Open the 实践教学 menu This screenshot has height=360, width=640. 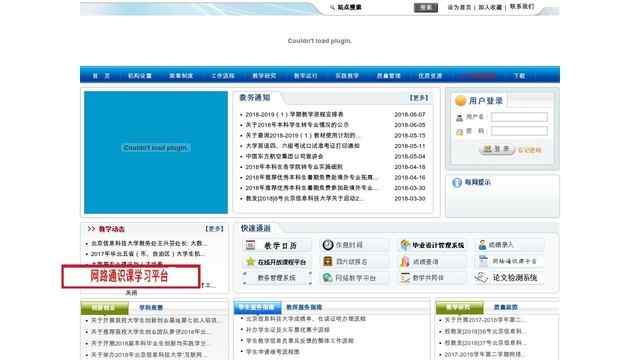[x=347, y=76]
